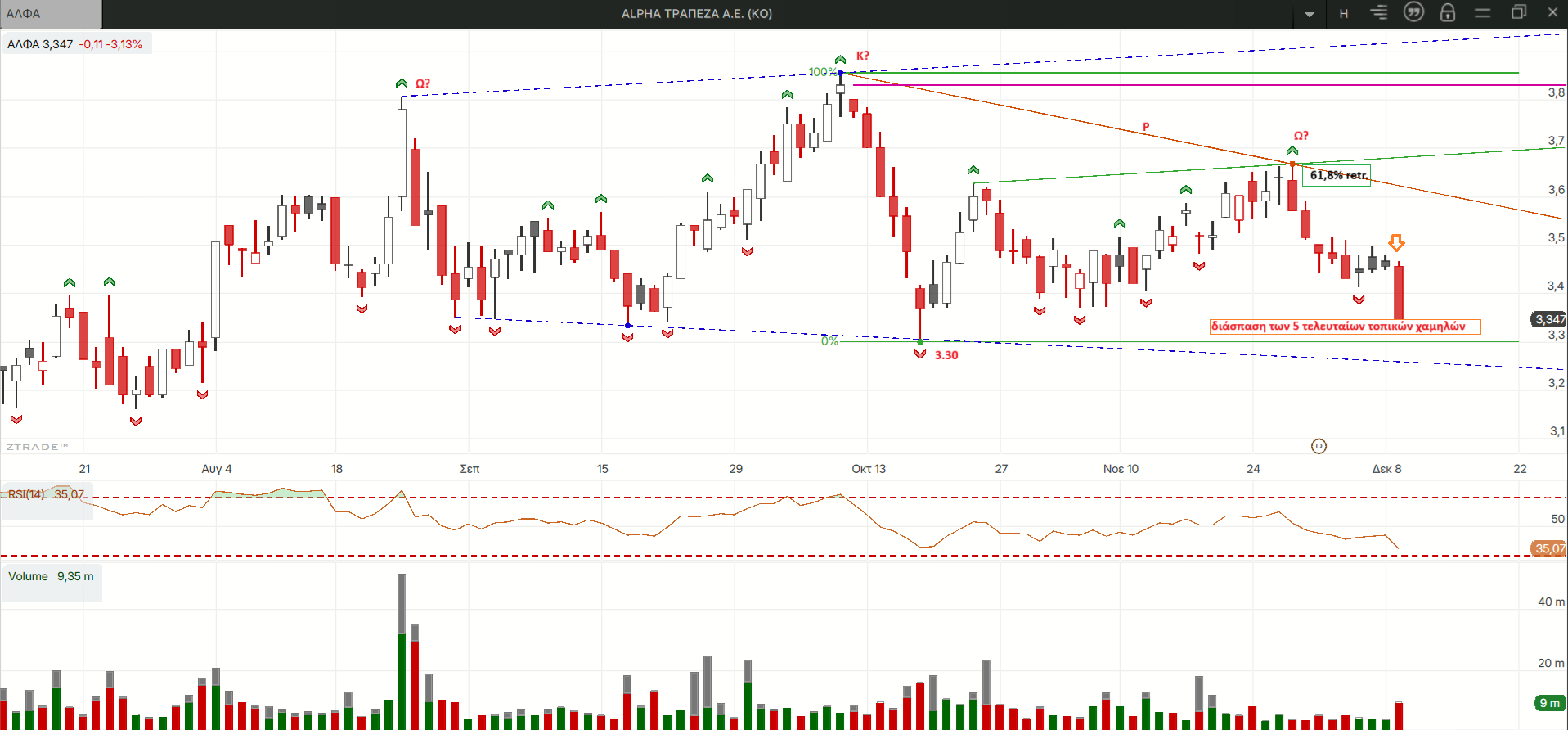Click the quote-marks comments icon
1568x730 pixels.
point(1413,12)
